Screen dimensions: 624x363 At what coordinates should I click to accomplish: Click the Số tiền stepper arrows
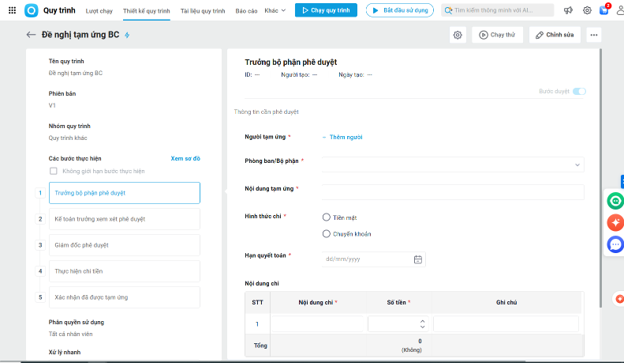tap(422, 324)
